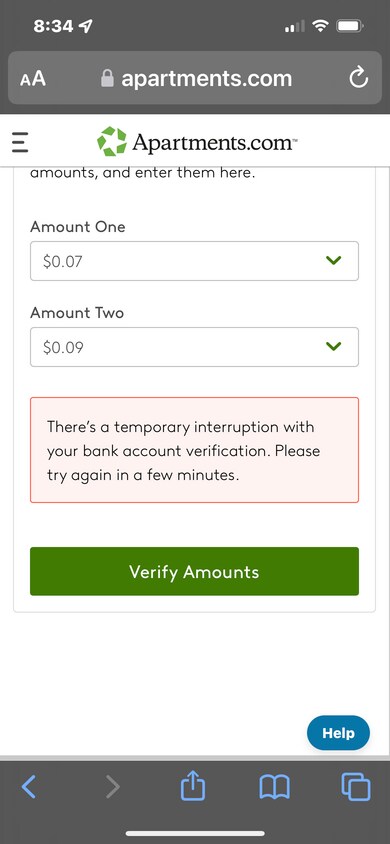Screen dimensions: 390x844
Task: Open the Safari share sheet icon
Action: tap(193, 785)
